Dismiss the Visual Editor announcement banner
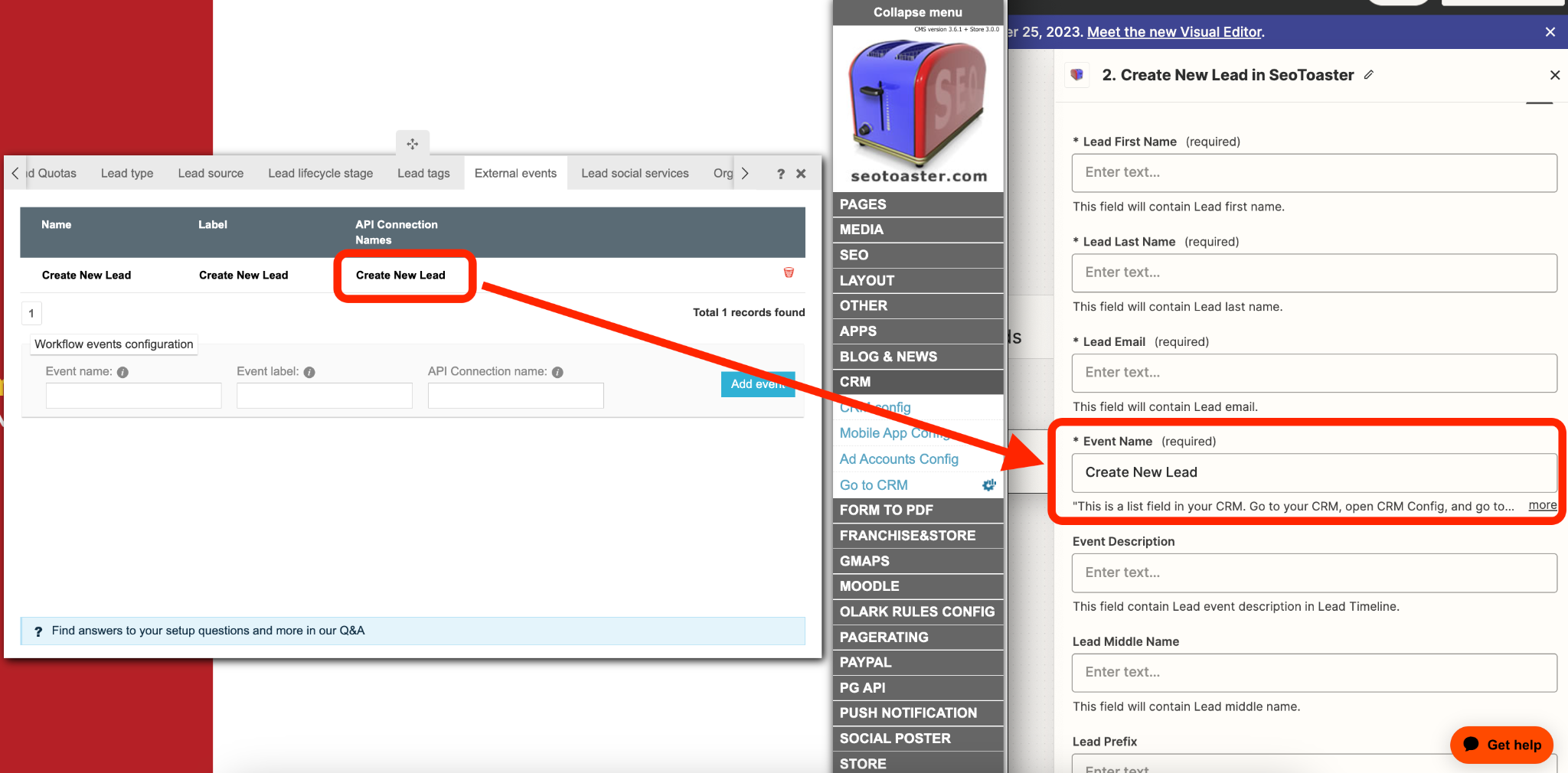 coord(1550,32)
